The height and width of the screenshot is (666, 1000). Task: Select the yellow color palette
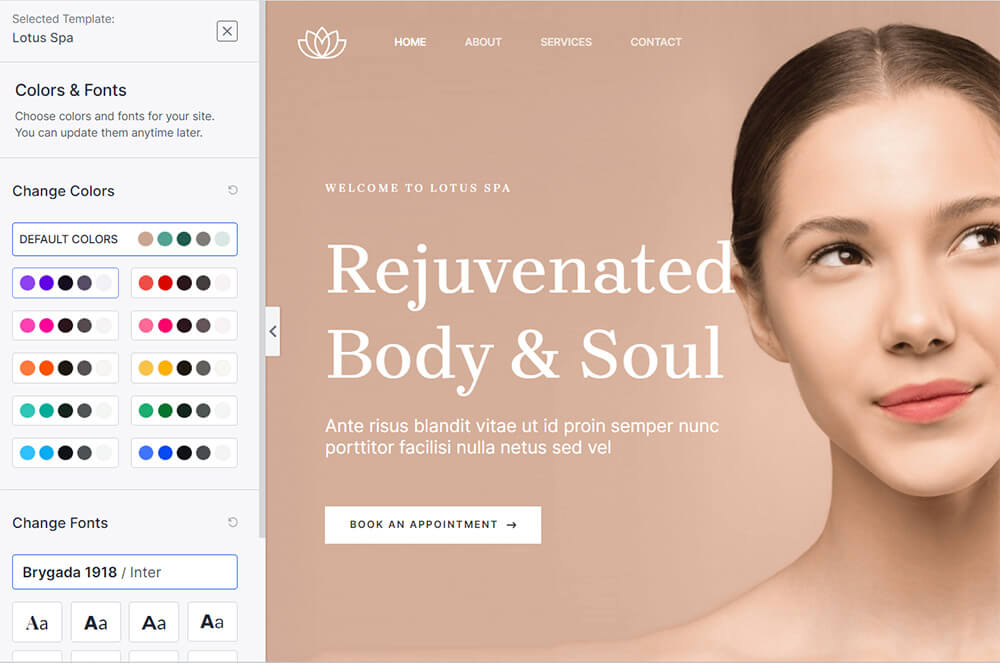[x=184, y=368]
